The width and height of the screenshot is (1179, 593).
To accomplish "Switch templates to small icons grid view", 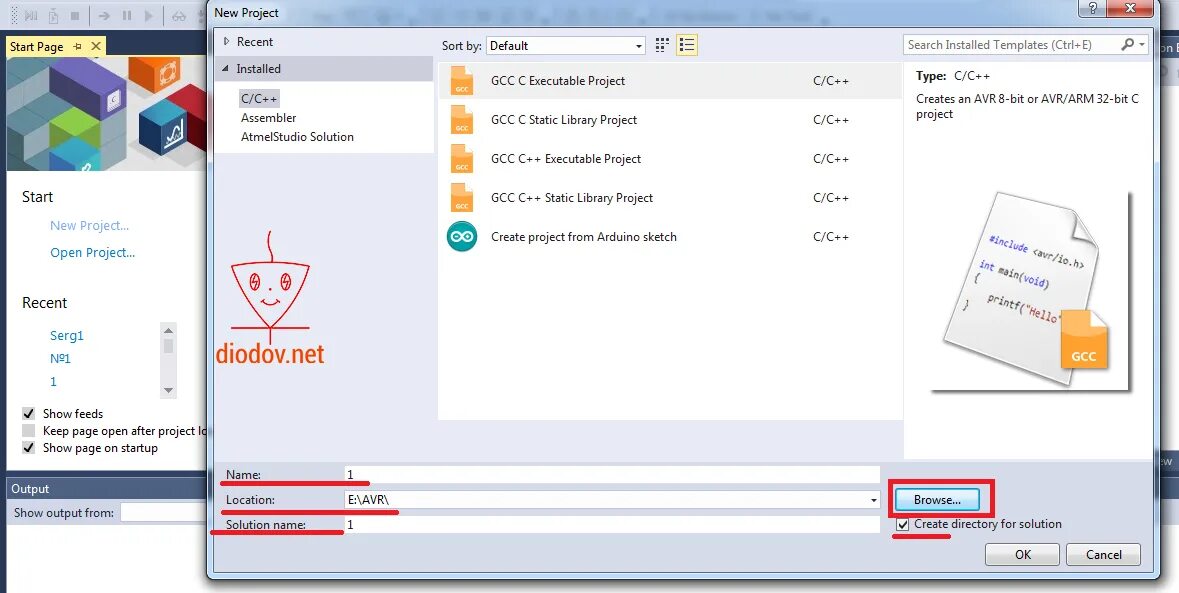I will [662, 45].
